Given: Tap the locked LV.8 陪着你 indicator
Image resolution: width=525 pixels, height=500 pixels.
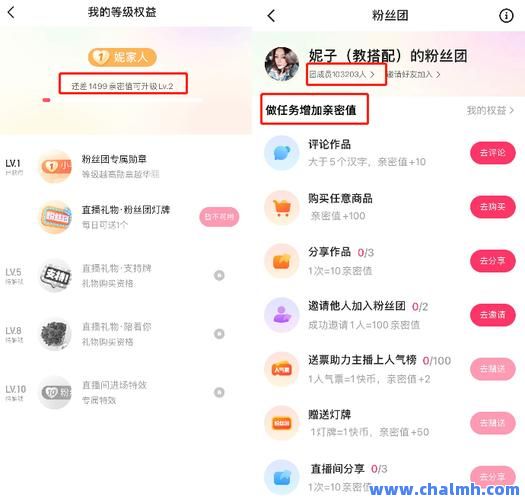Looking at the screenshot, I should tap(219, 334).
